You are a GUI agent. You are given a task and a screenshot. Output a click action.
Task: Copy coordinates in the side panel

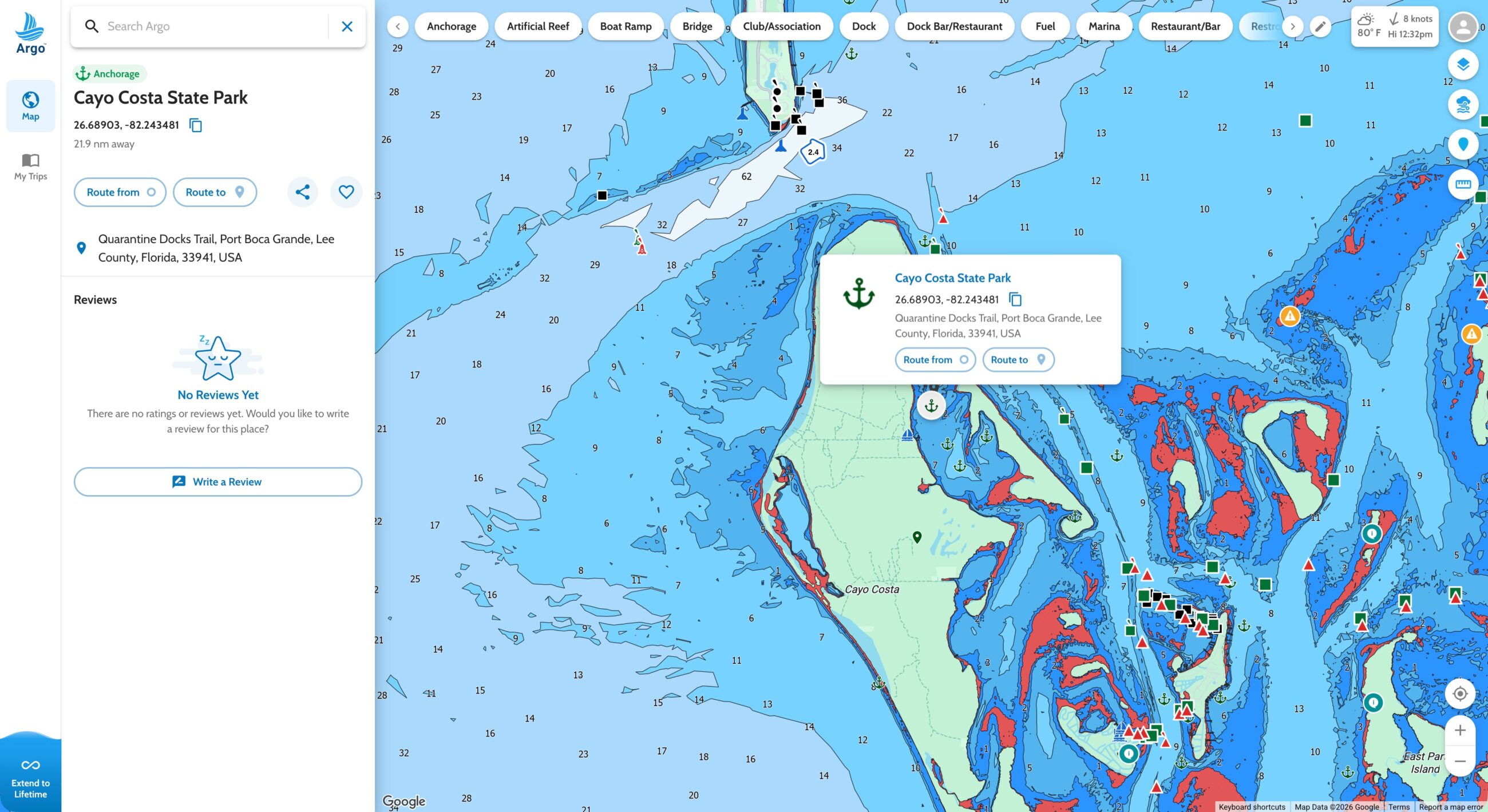[196, 125]
